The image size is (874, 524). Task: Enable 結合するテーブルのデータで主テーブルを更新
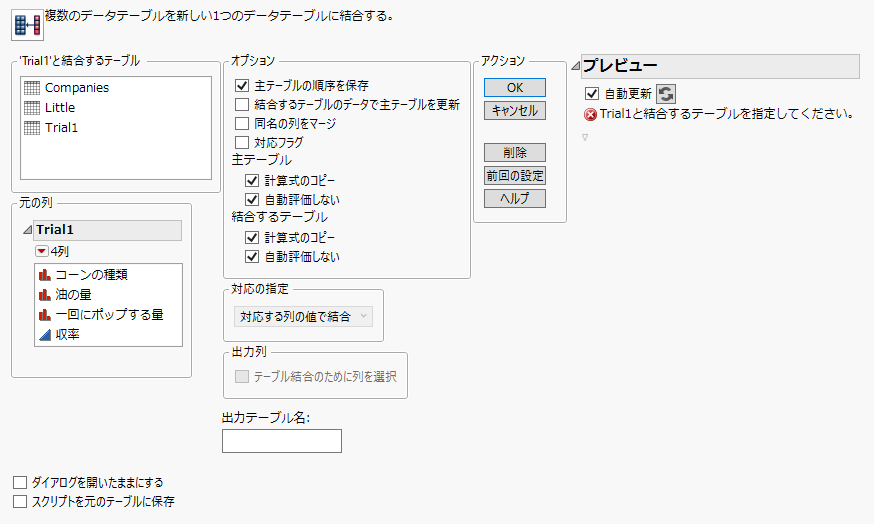point(242,105)
